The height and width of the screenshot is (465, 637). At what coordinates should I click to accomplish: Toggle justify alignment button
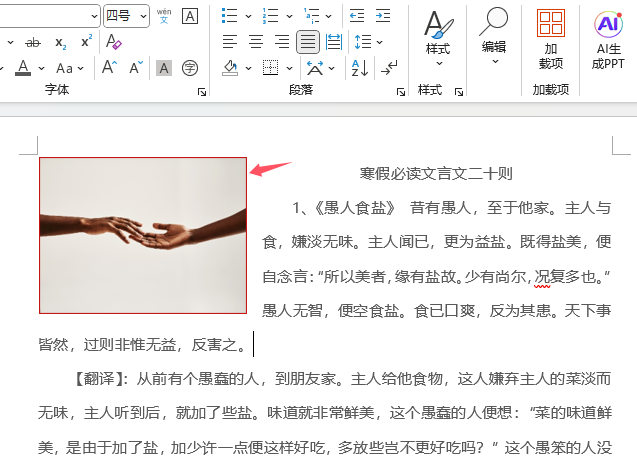pos(308,42)
